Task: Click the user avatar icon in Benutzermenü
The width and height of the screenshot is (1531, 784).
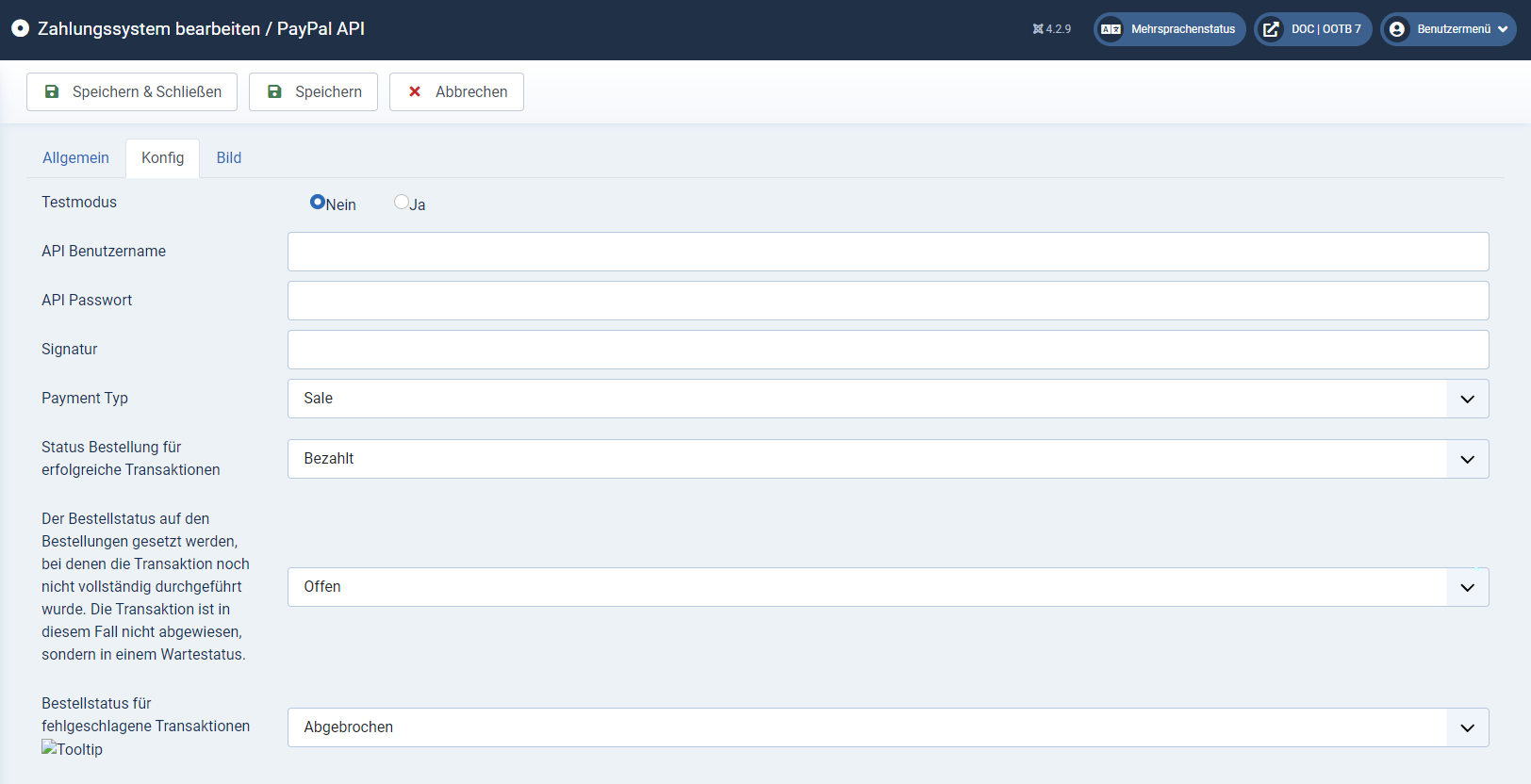Action: coord(1397,29)
